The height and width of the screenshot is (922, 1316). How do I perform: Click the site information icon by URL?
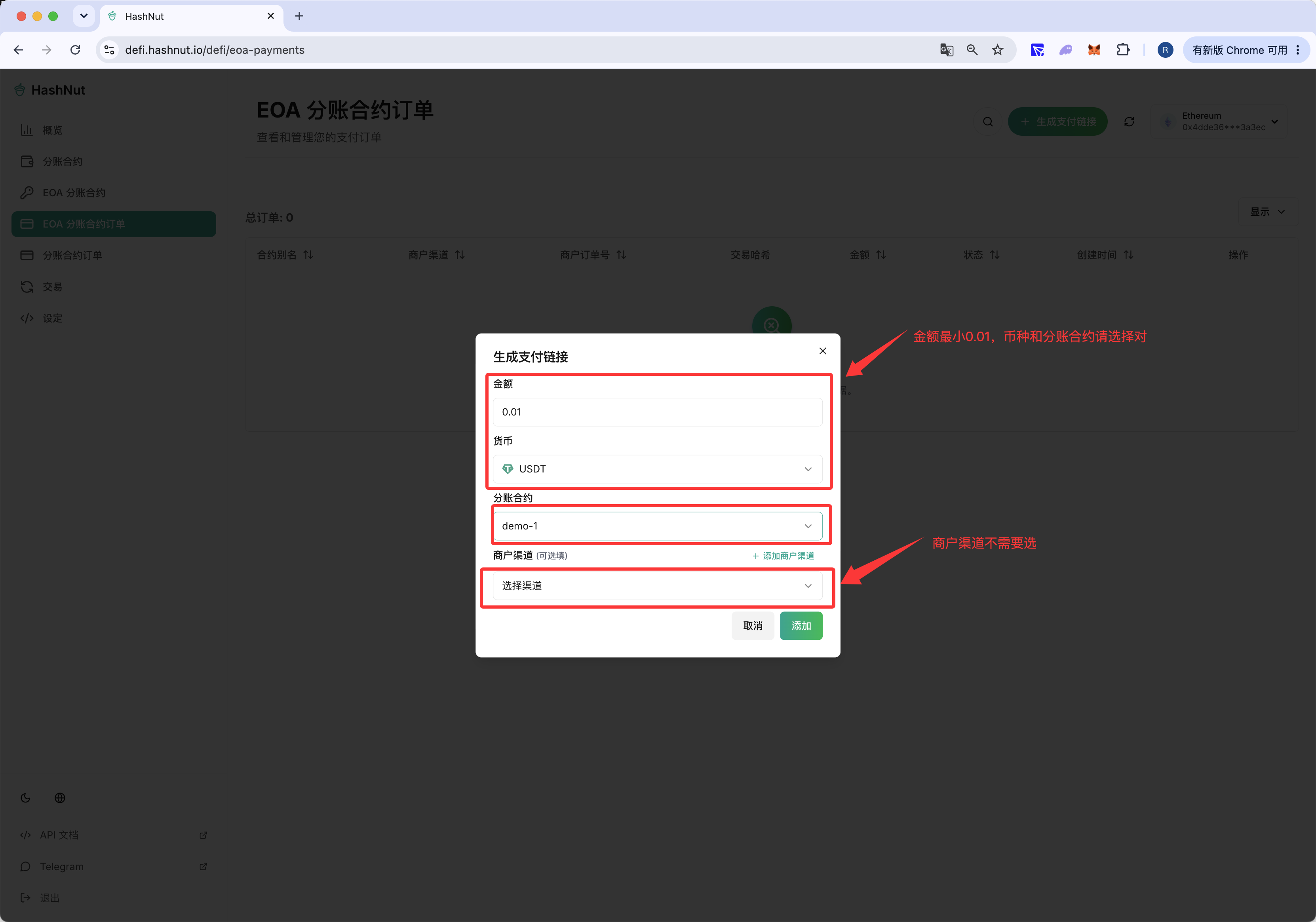pos(109,50)
